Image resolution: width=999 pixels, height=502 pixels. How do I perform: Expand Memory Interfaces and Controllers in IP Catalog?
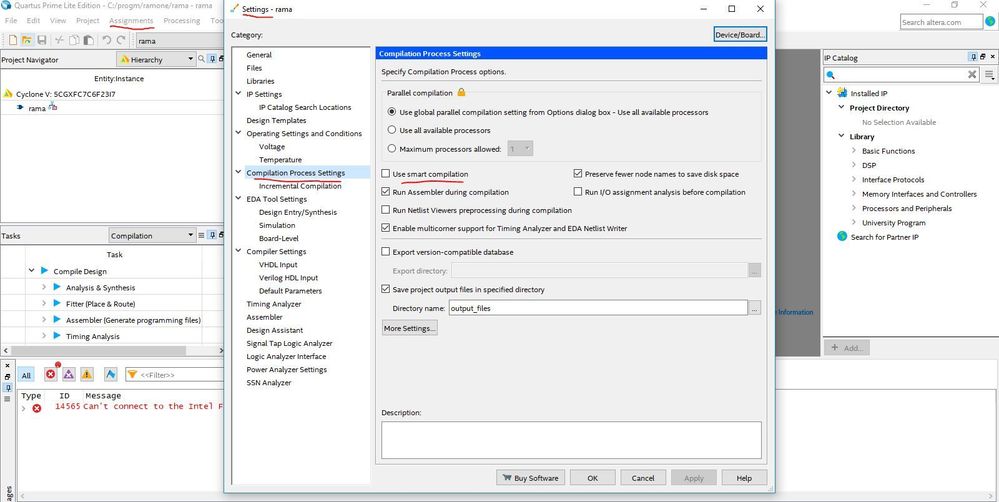[854, 194]
